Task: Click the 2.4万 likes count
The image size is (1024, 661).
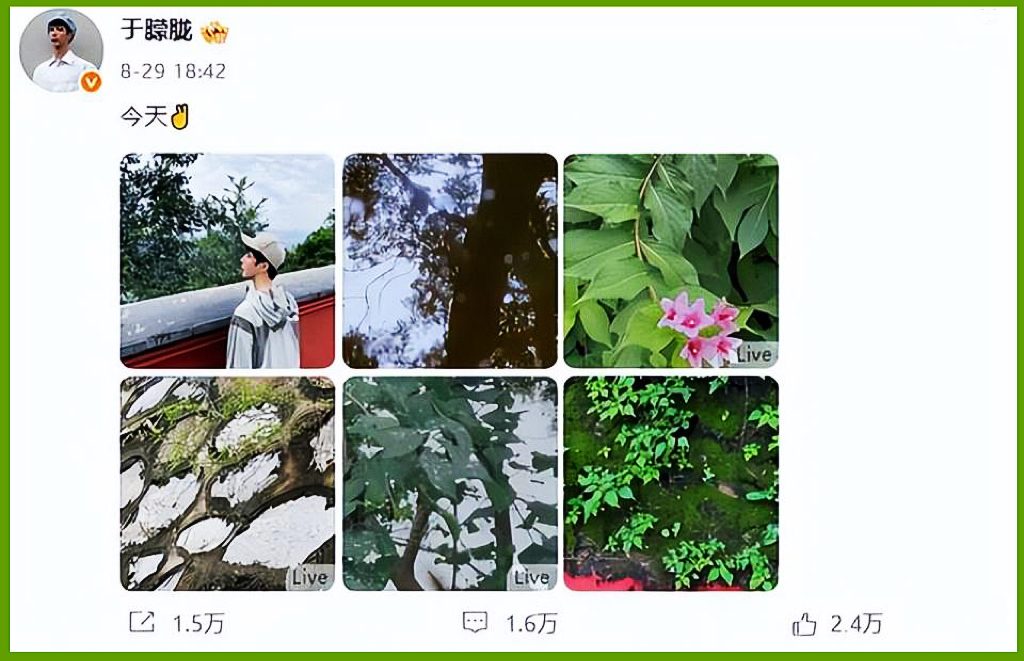Action: 856,624
